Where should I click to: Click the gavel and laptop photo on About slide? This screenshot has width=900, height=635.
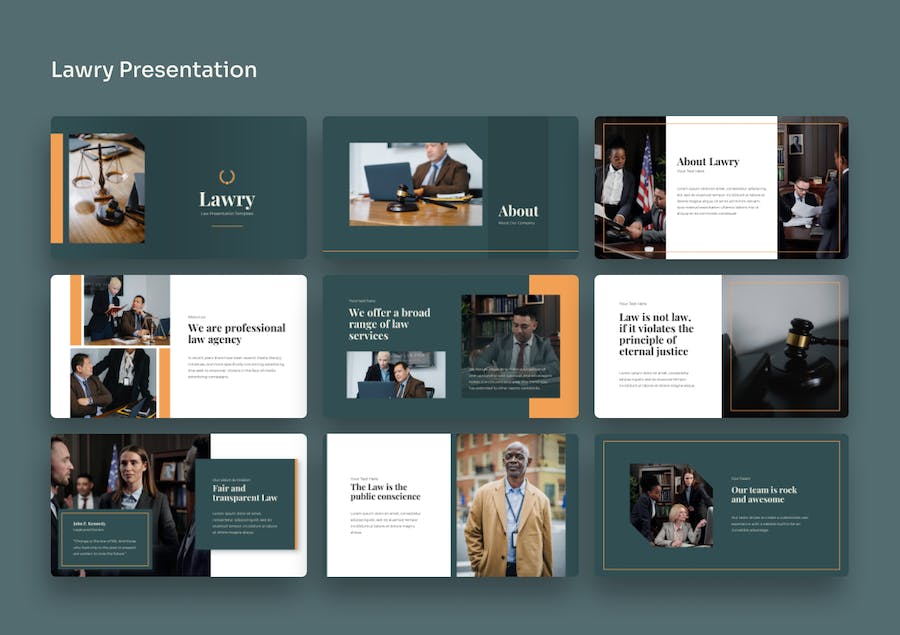pyautogui.click(x=416, y=184)
